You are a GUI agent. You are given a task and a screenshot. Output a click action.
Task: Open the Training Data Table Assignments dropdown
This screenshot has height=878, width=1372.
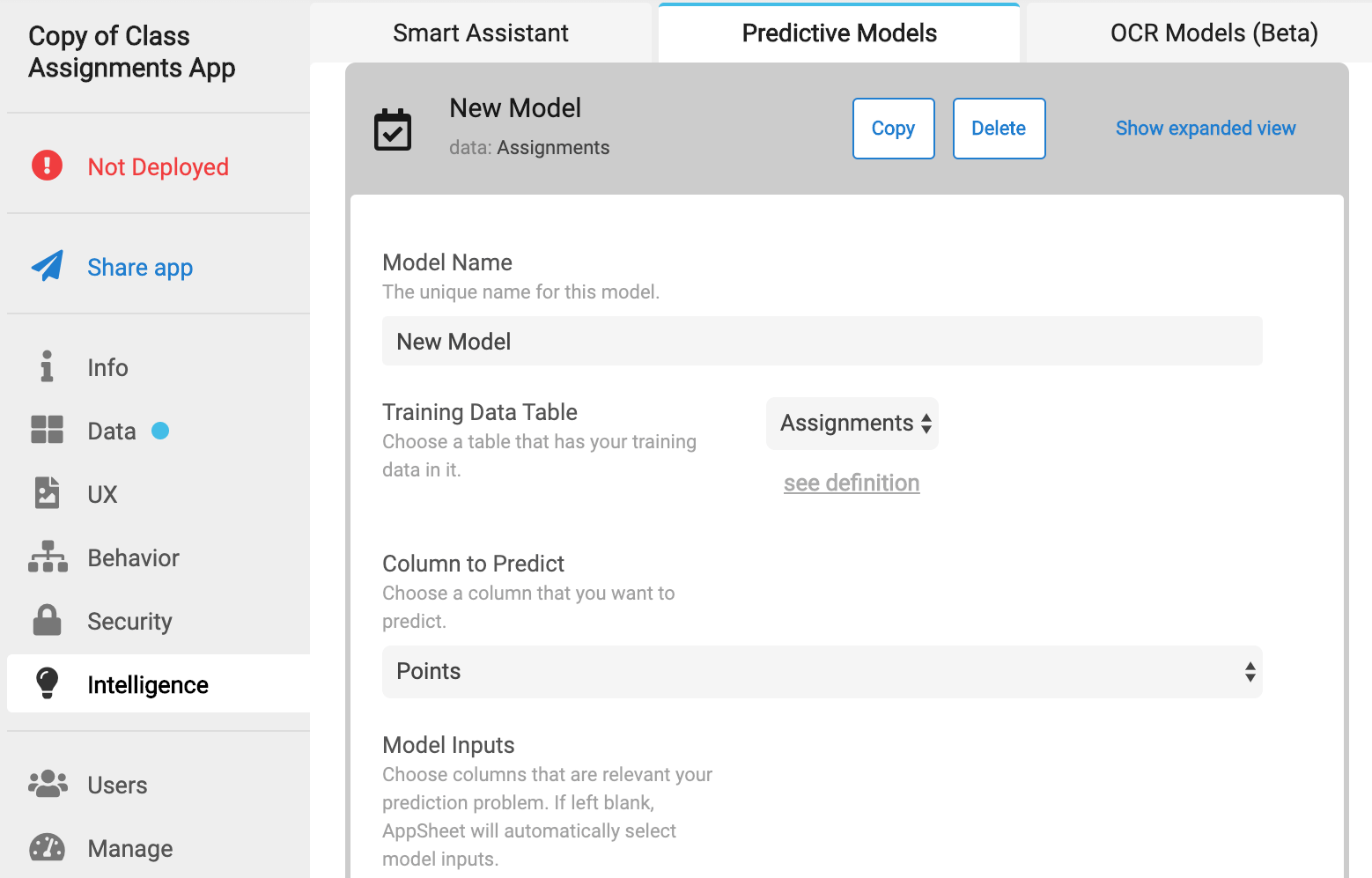[x=852, y=424]
